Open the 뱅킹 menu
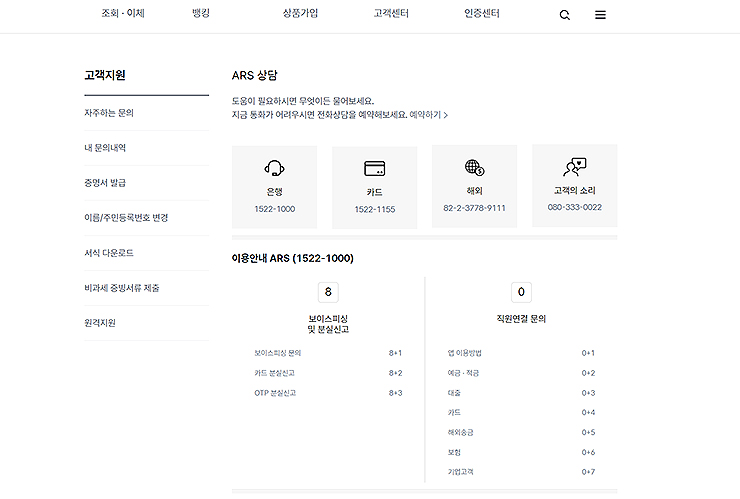The height and width of the screenshot is (499, 740). (x=201, y=13)
